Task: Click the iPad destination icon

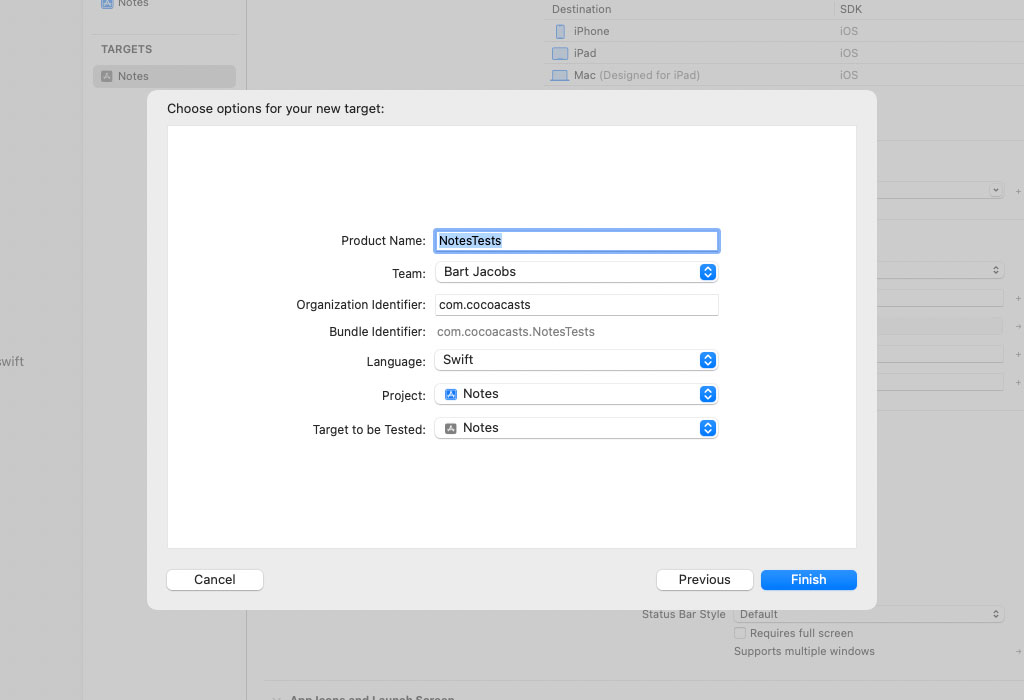Action: pos(560,54)
